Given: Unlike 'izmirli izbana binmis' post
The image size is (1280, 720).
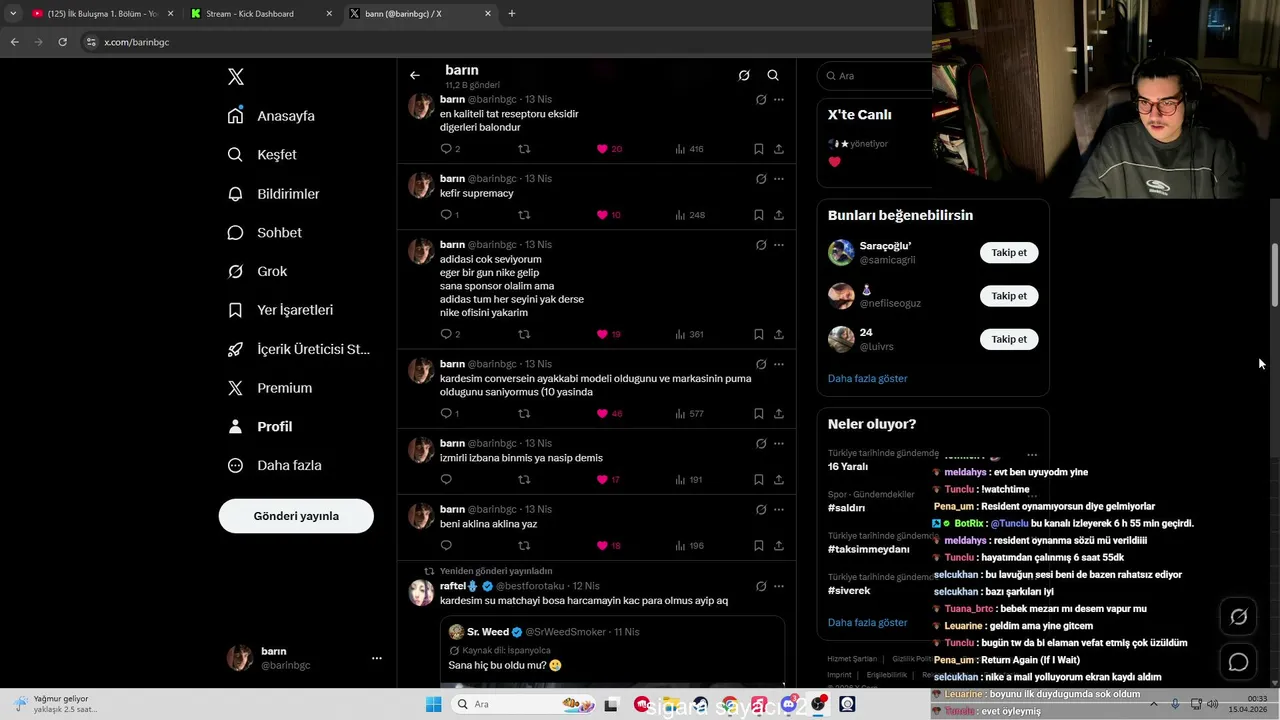Looking at the screenshot, I should pos(602,480).
